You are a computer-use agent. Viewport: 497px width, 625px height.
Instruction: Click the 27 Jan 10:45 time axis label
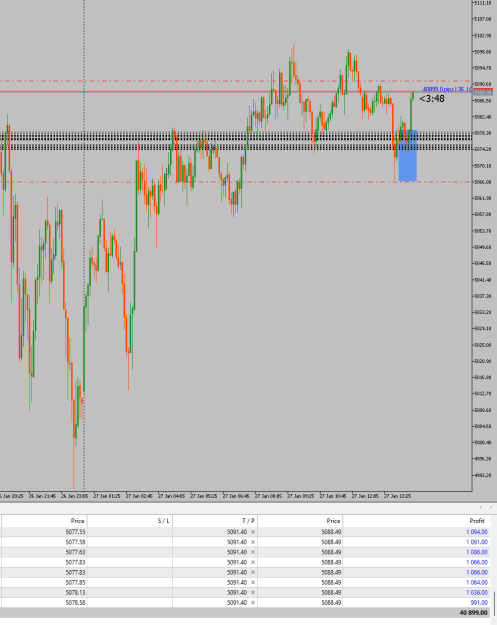click(x=333, y=496)
